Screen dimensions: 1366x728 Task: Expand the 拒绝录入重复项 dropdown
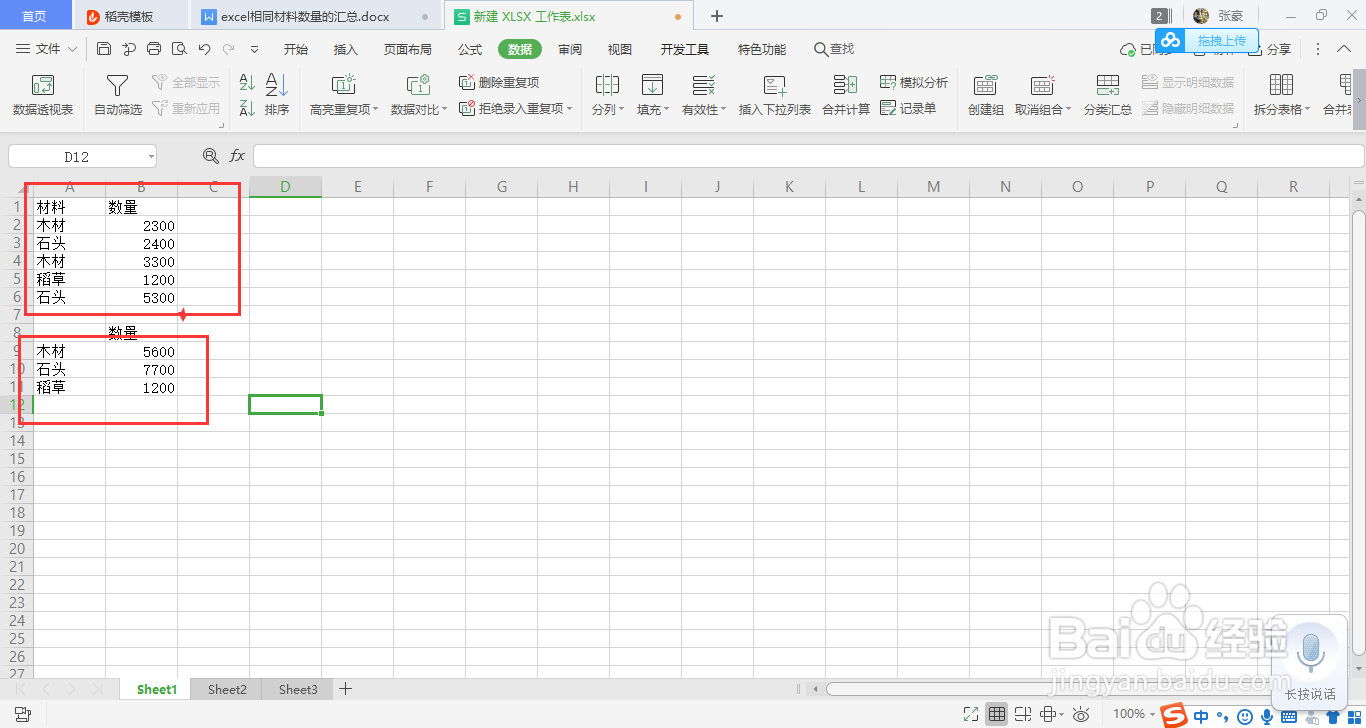[x=570, y=109]
